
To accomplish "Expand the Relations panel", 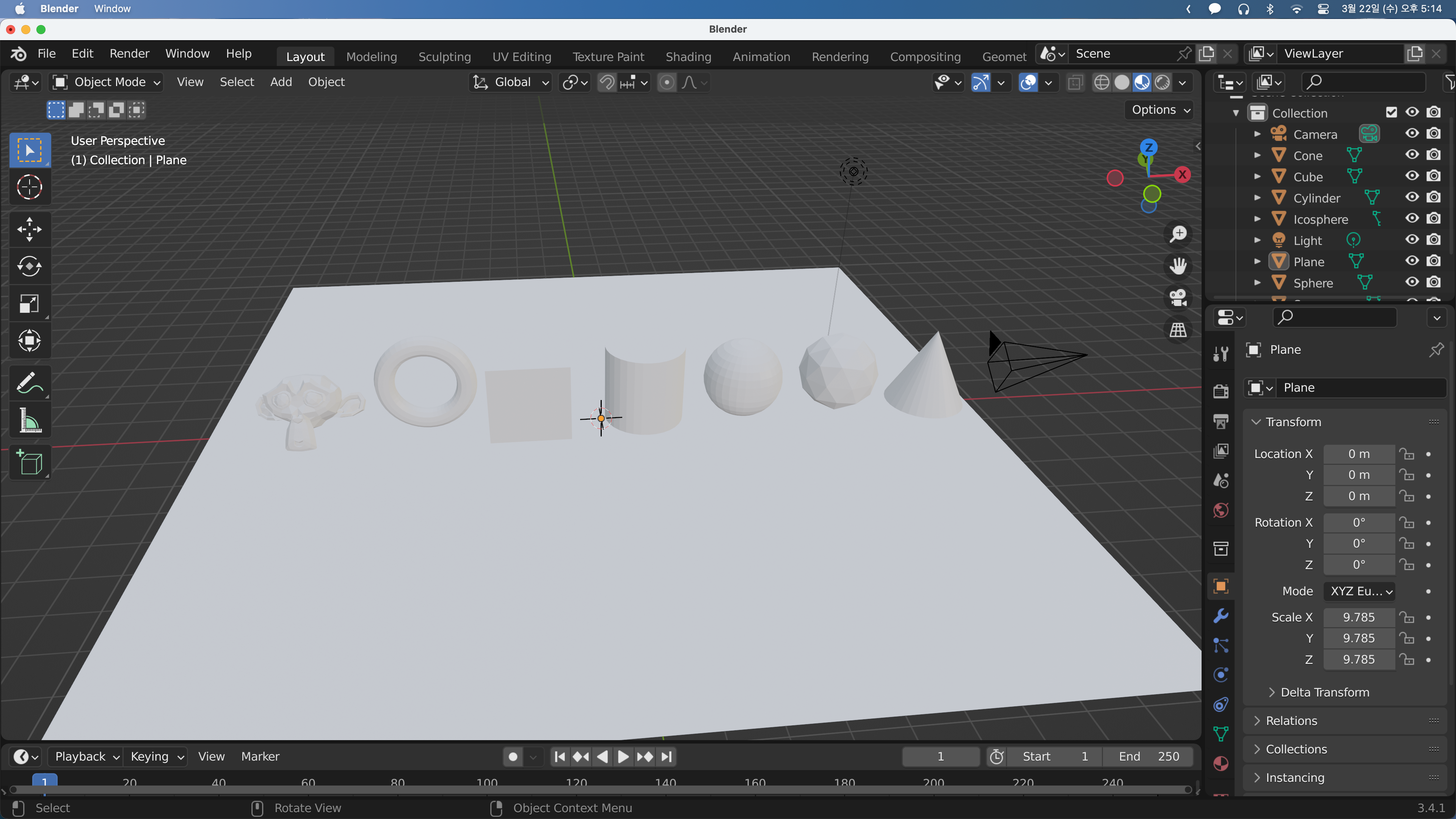I will coord(1257,721).
